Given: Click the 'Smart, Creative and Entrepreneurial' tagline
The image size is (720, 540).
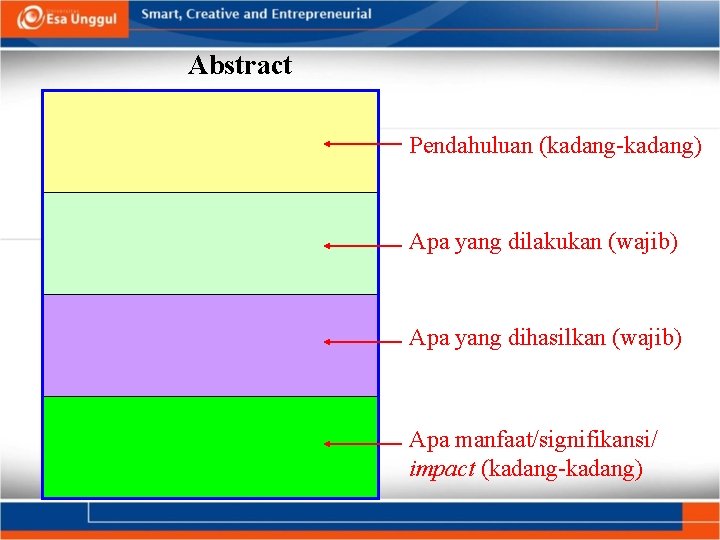Looking at the screenshot, I should tap(256, 14).
